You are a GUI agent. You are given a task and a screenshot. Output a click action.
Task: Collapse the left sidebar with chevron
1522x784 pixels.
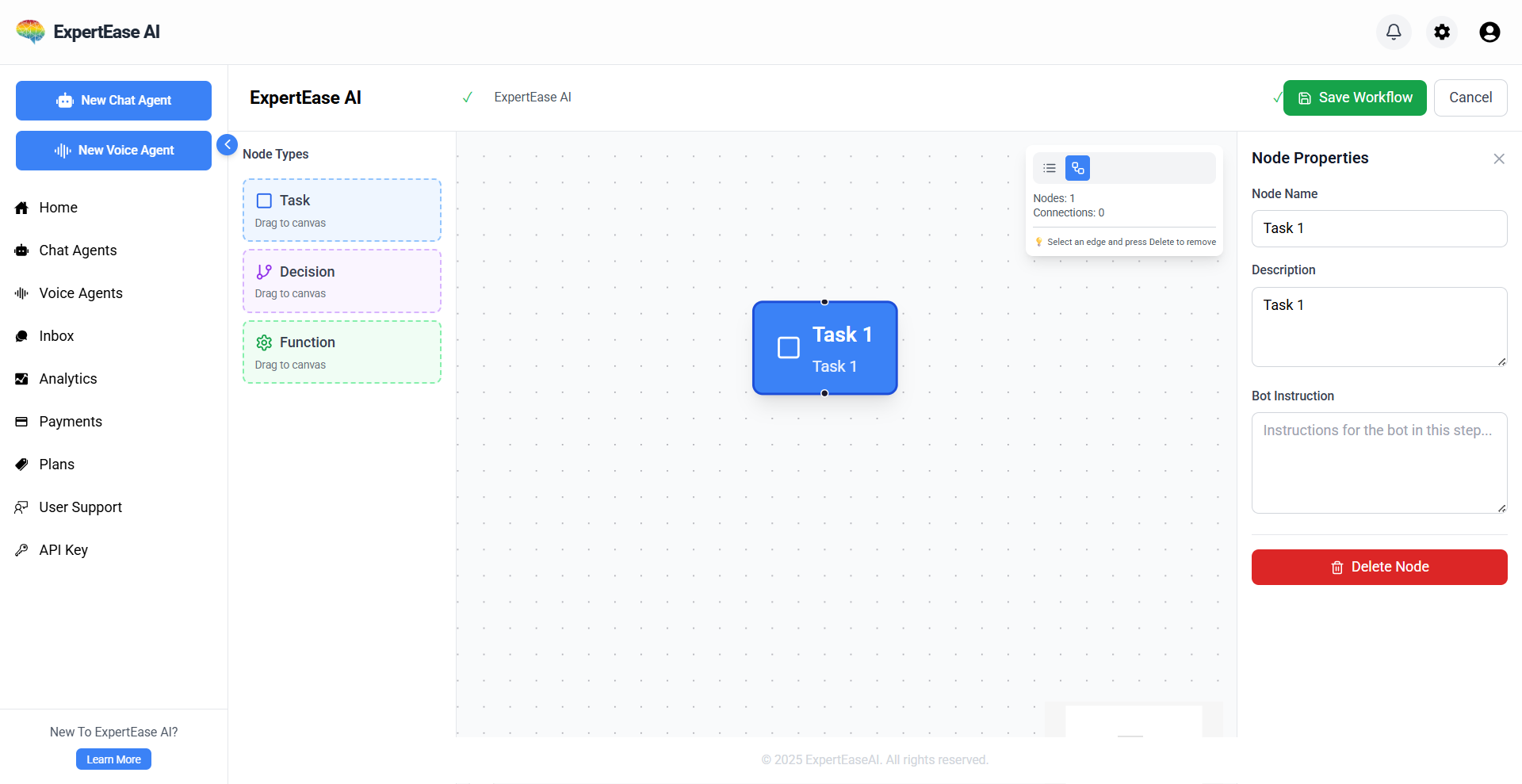tap(228, 144)
